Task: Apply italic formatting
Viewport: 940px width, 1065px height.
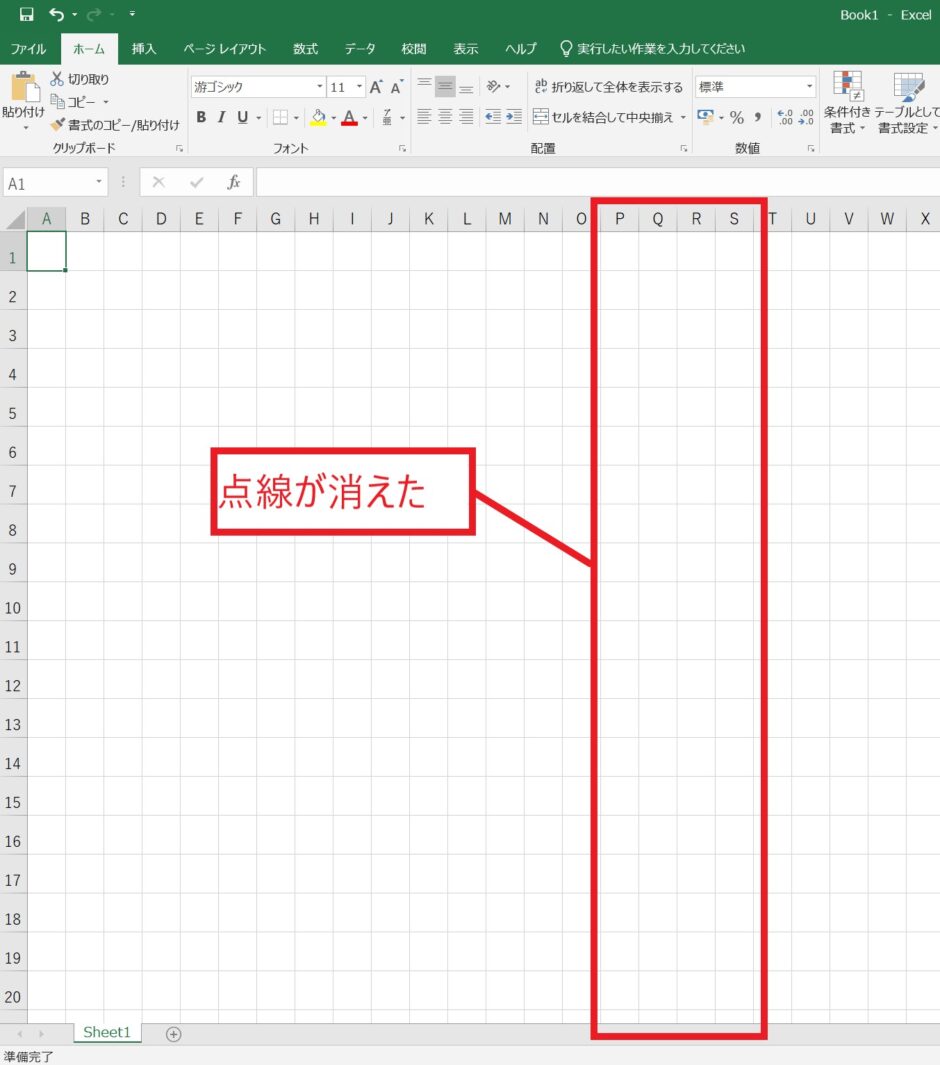Action: coord(221,117)
